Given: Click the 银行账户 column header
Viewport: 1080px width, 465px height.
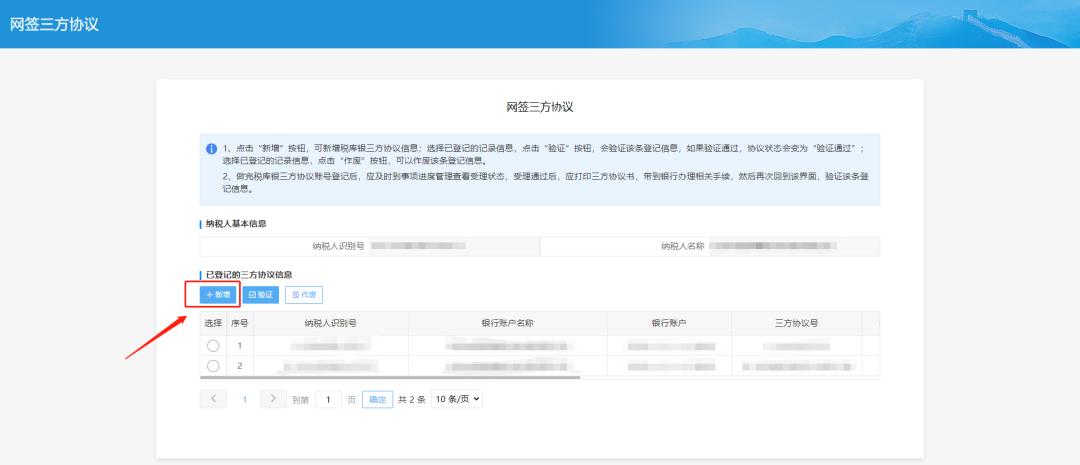Looking at the screenshot, I should coord(669,323).
